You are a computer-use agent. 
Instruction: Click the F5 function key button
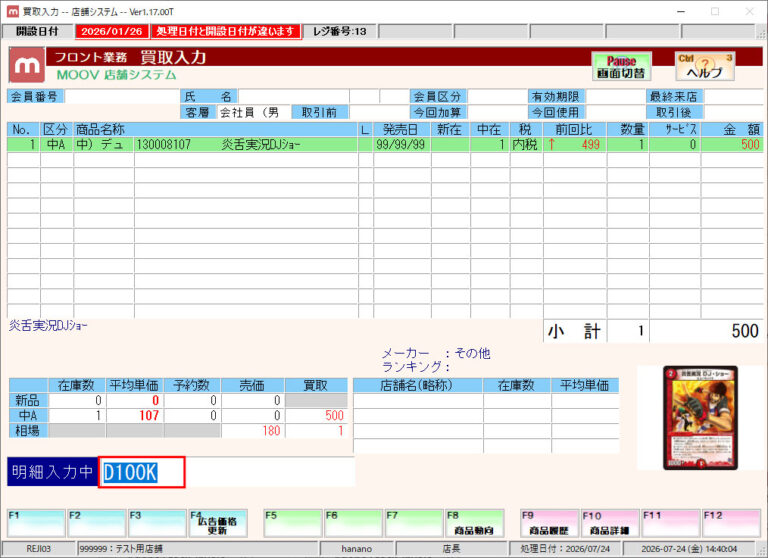[293, 523]
